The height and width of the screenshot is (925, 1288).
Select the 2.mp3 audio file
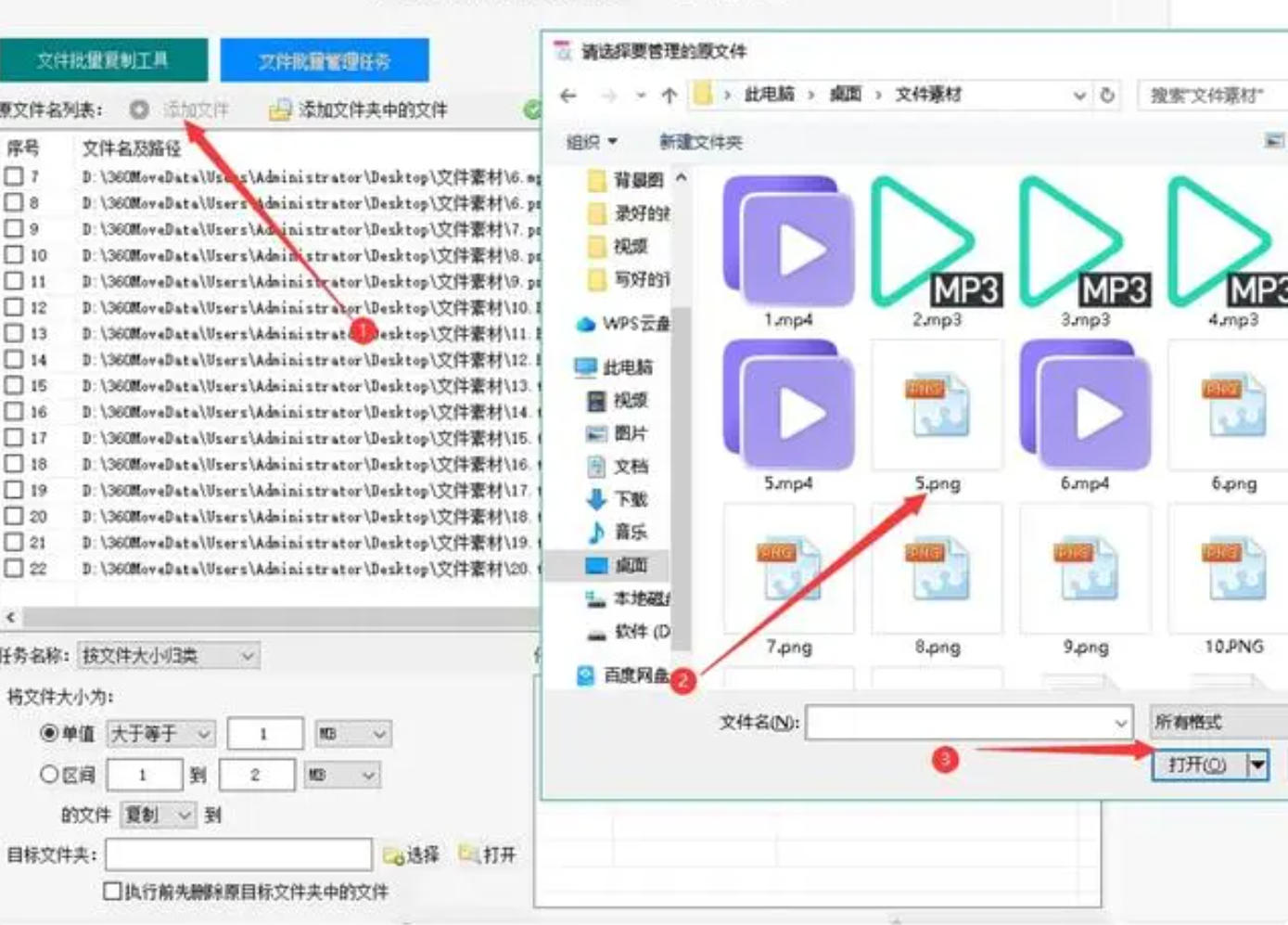coord(937,253)
